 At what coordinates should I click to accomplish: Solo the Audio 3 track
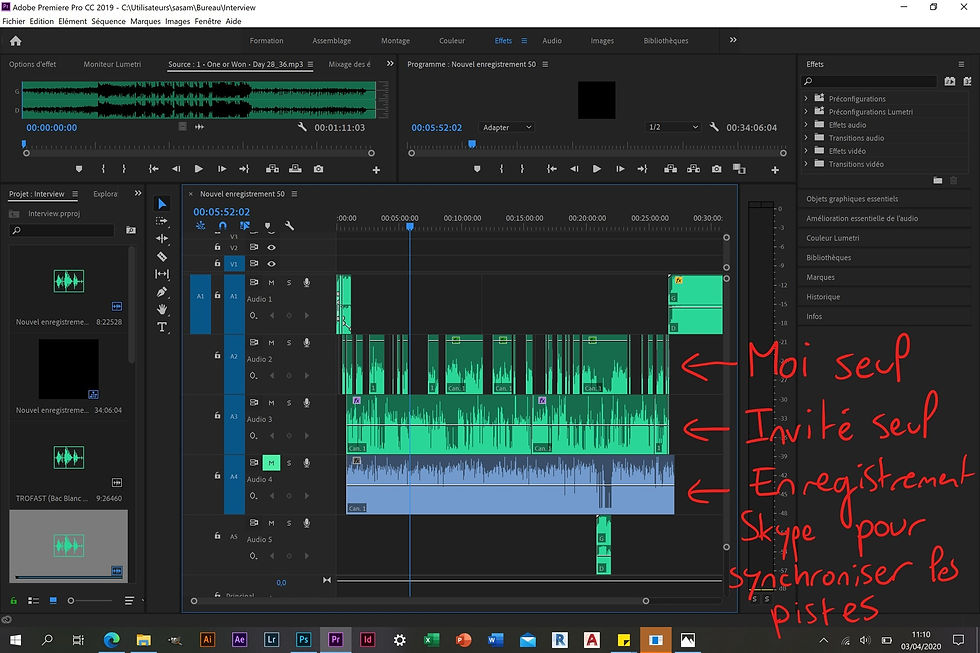coord(289,403)
